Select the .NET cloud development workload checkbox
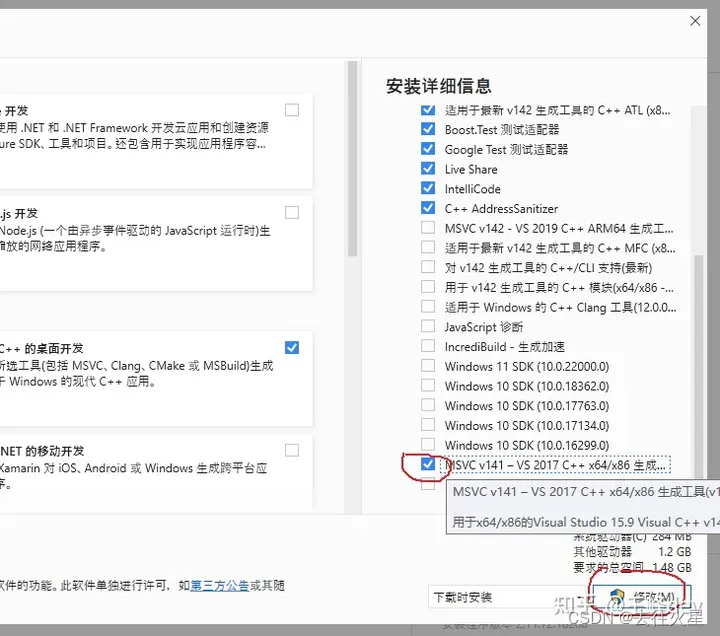The width and height of the screenshot is (720, 636). pos(292,110)
